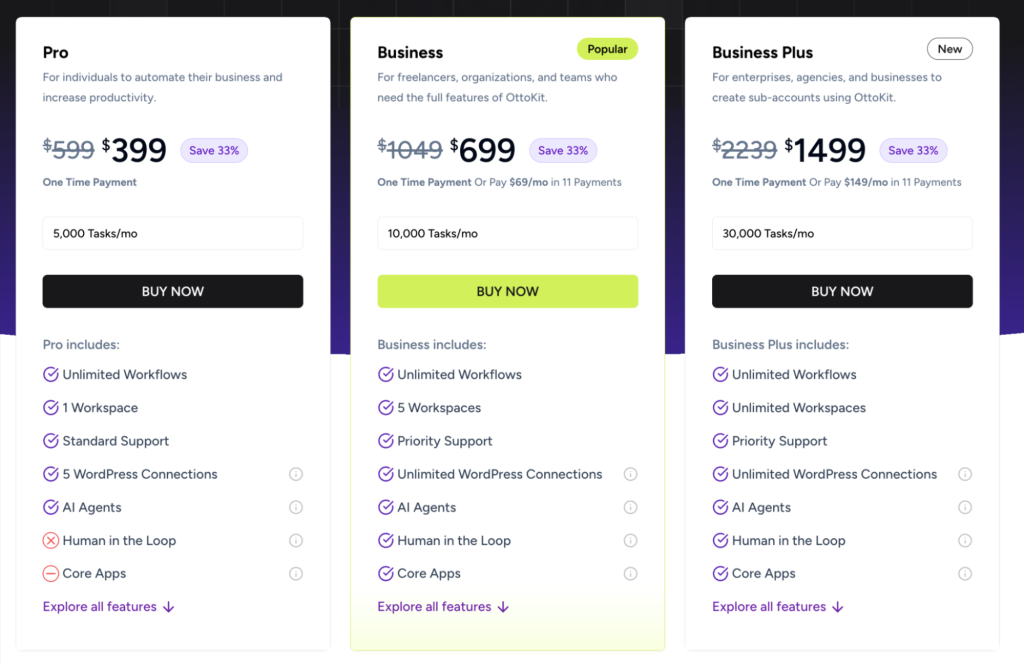Expand Explore all features under Business
Screen dimensions: 1024x665
443,607
